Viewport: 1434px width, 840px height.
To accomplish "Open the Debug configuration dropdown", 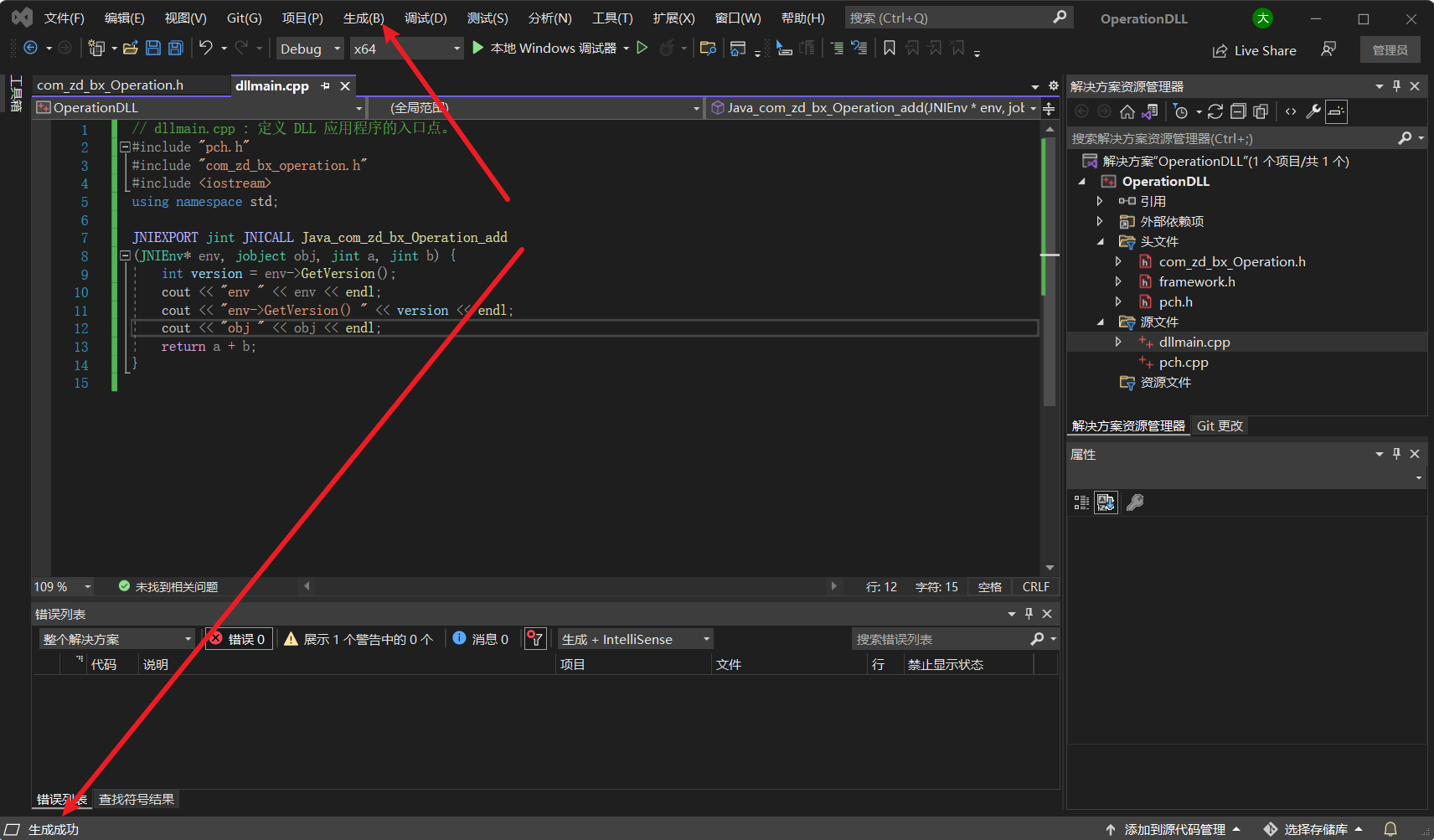I will (310, 49).
